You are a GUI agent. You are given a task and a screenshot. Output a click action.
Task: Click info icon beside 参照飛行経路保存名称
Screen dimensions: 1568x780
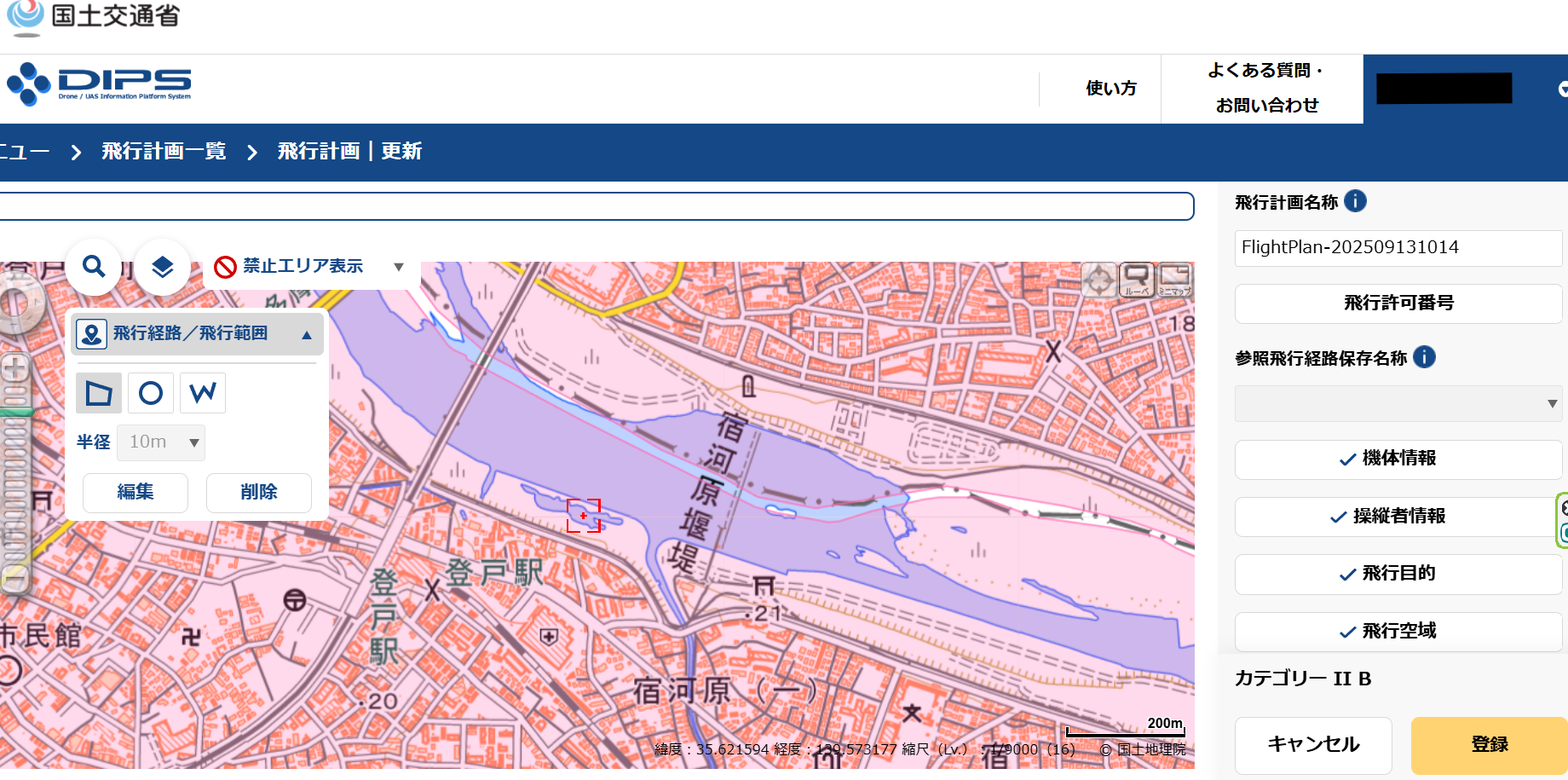[x=1424, y=357]
